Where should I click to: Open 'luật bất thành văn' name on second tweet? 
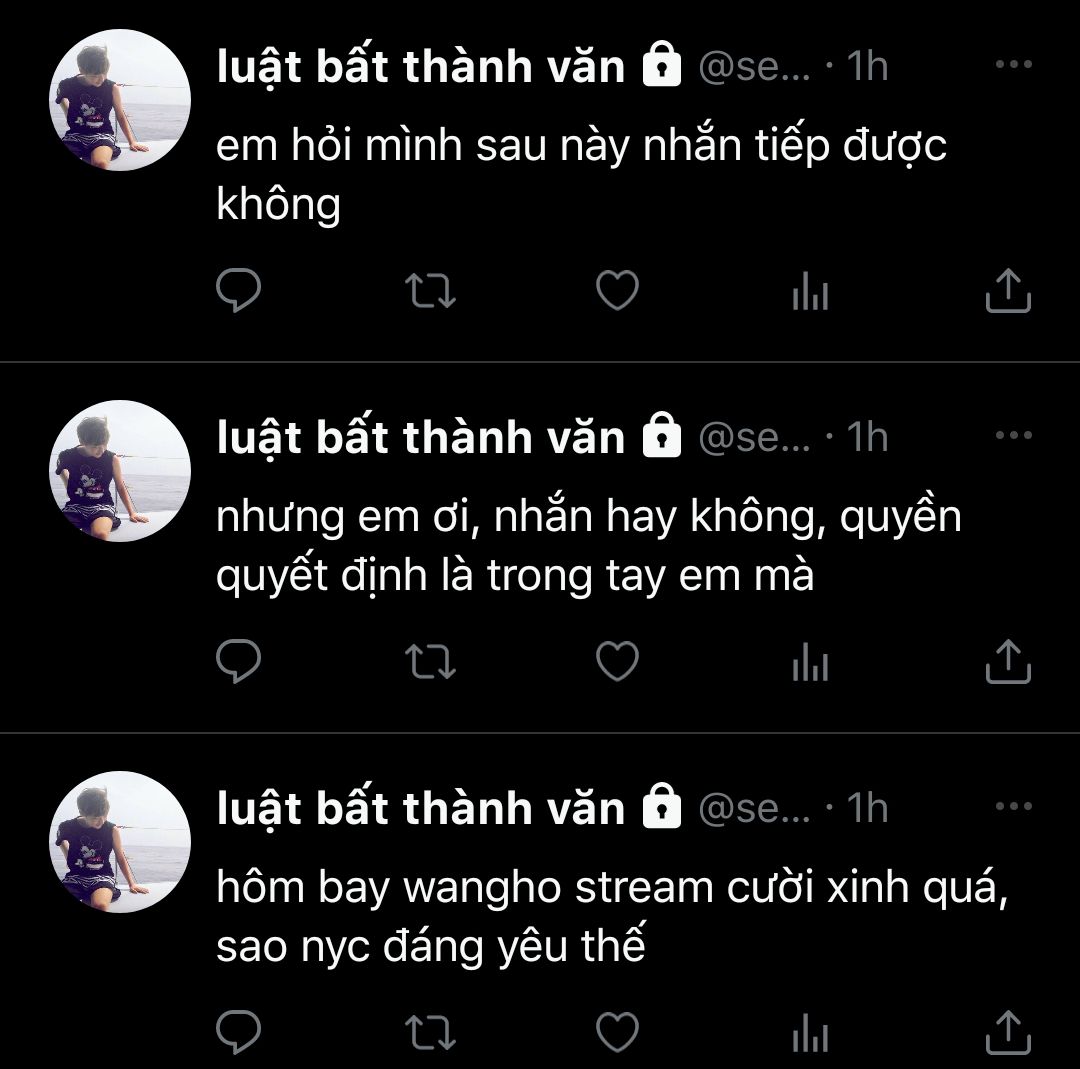[x=421, y=438]
